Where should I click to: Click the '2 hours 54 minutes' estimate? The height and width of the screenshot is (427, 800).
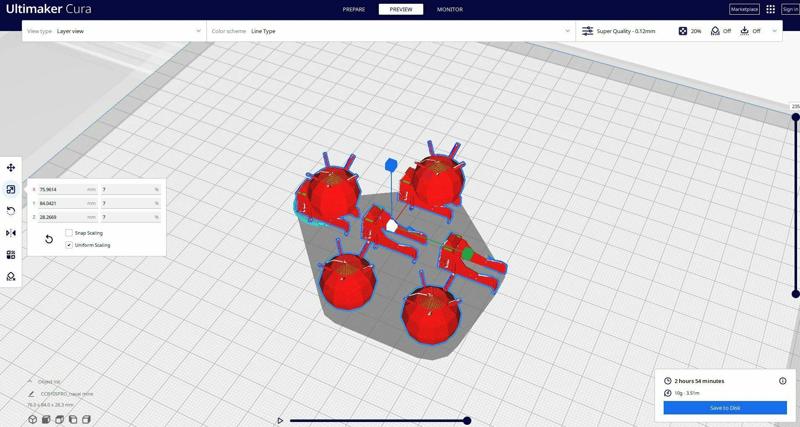(699, 381)
